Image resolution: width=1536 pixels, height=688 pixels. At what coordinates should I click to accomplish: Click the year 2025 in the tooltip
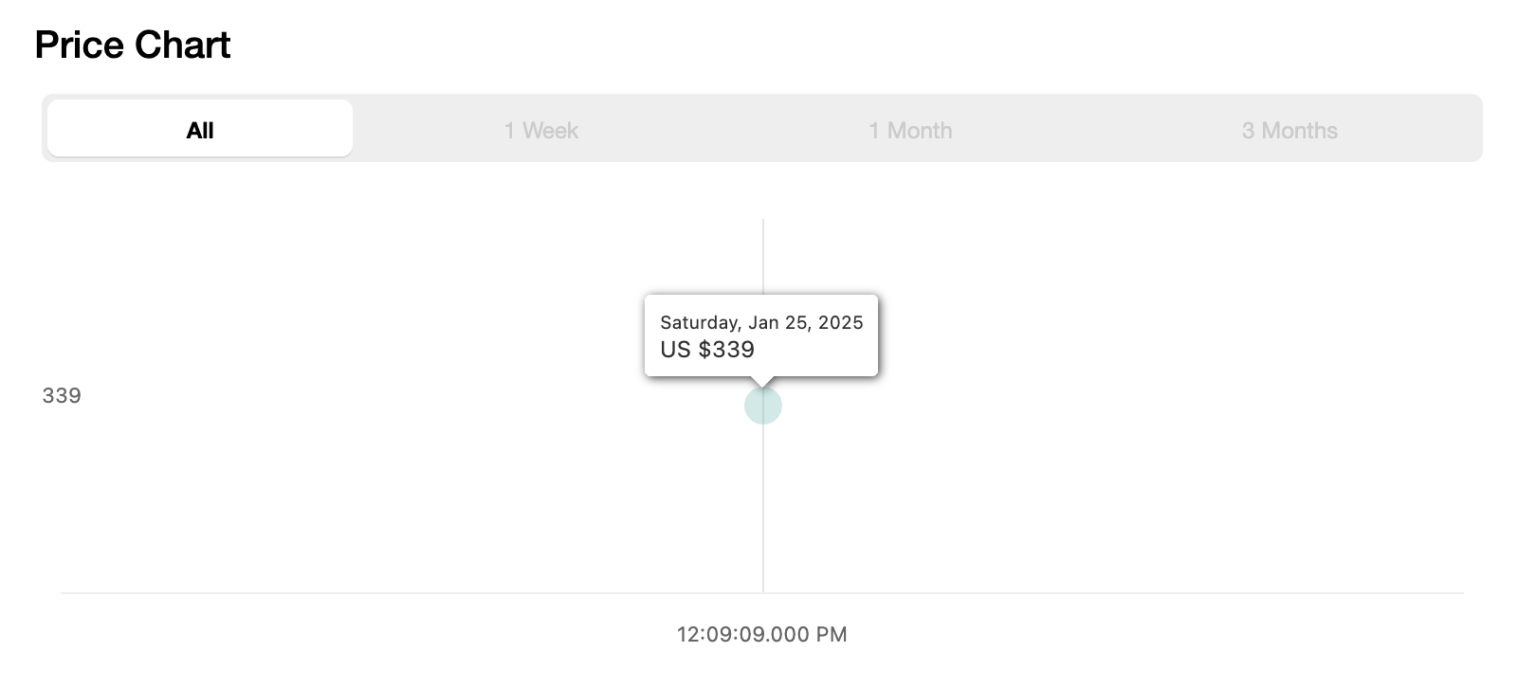[x=840, y=323]
